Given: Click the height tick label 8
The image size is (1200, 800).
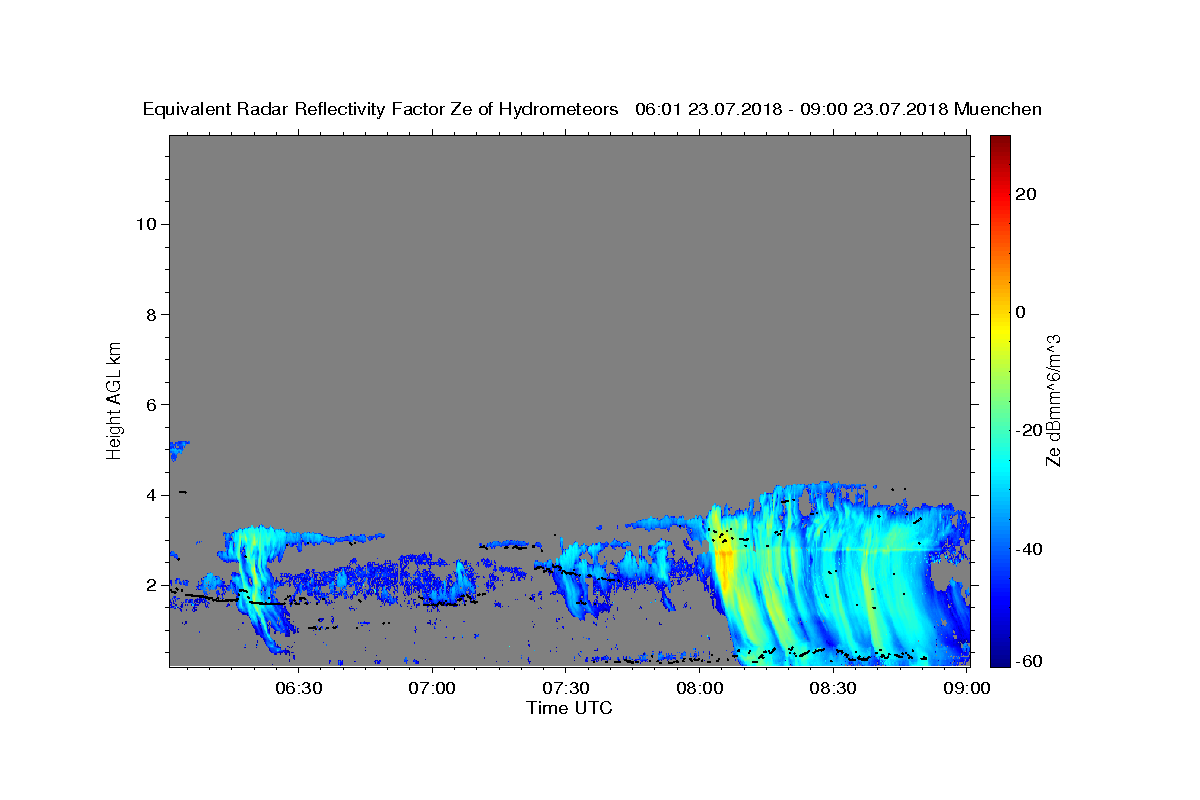Looking at the screenshot, I should click(152, 314).
